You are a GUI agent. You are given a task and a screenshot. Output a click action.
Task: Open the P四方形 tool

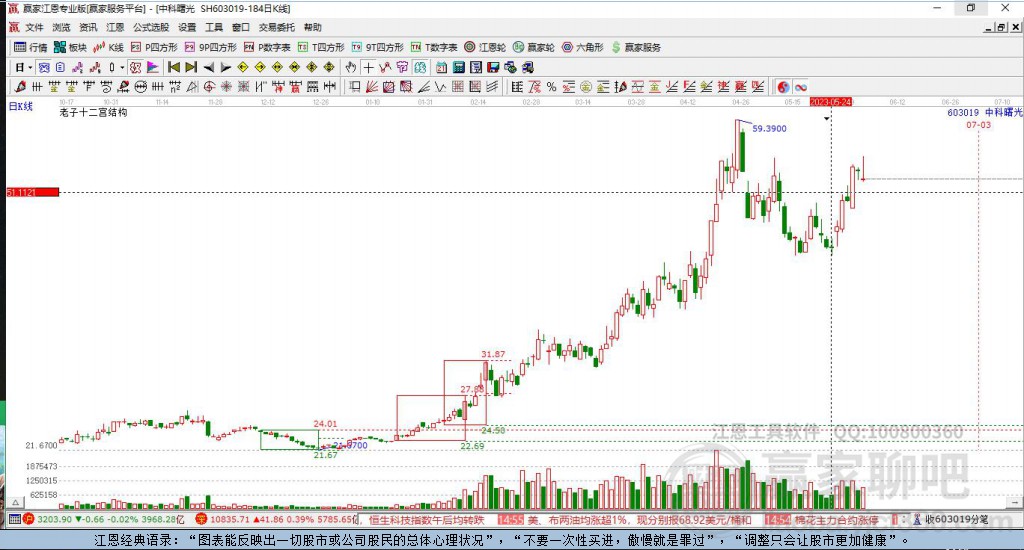[154, 47]
